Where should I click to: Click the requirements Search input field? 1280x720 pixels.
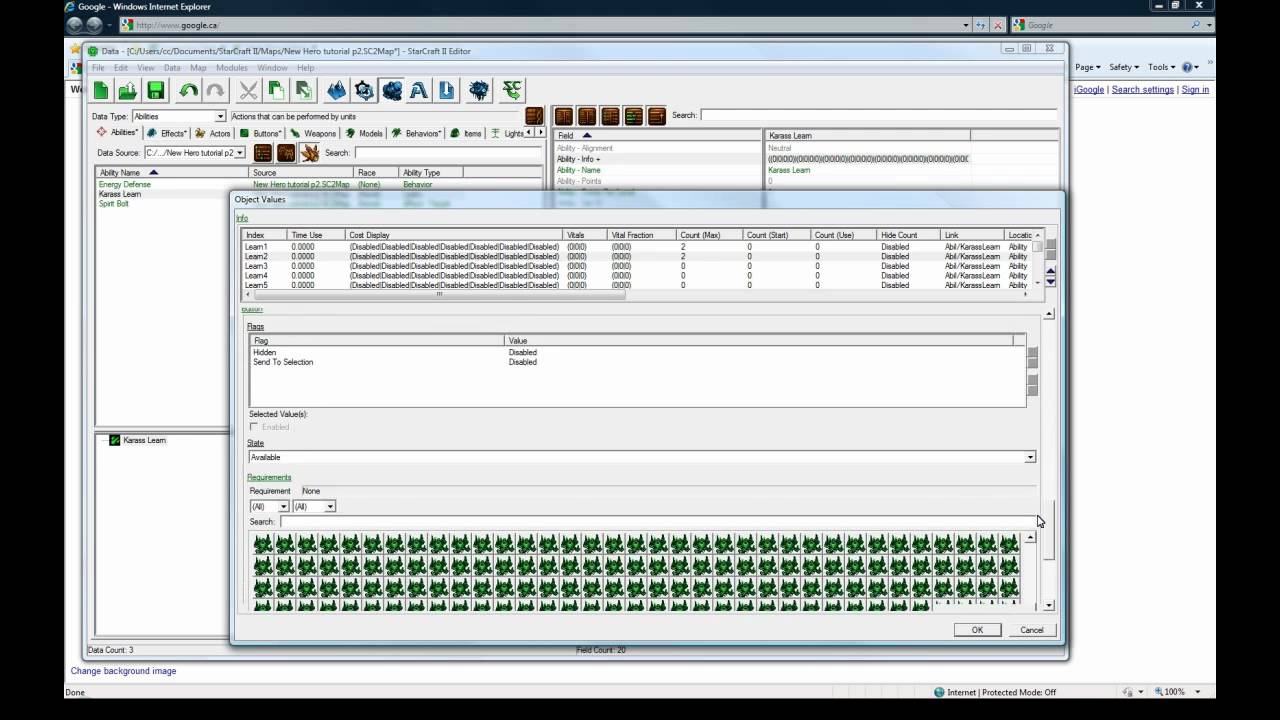658,521
